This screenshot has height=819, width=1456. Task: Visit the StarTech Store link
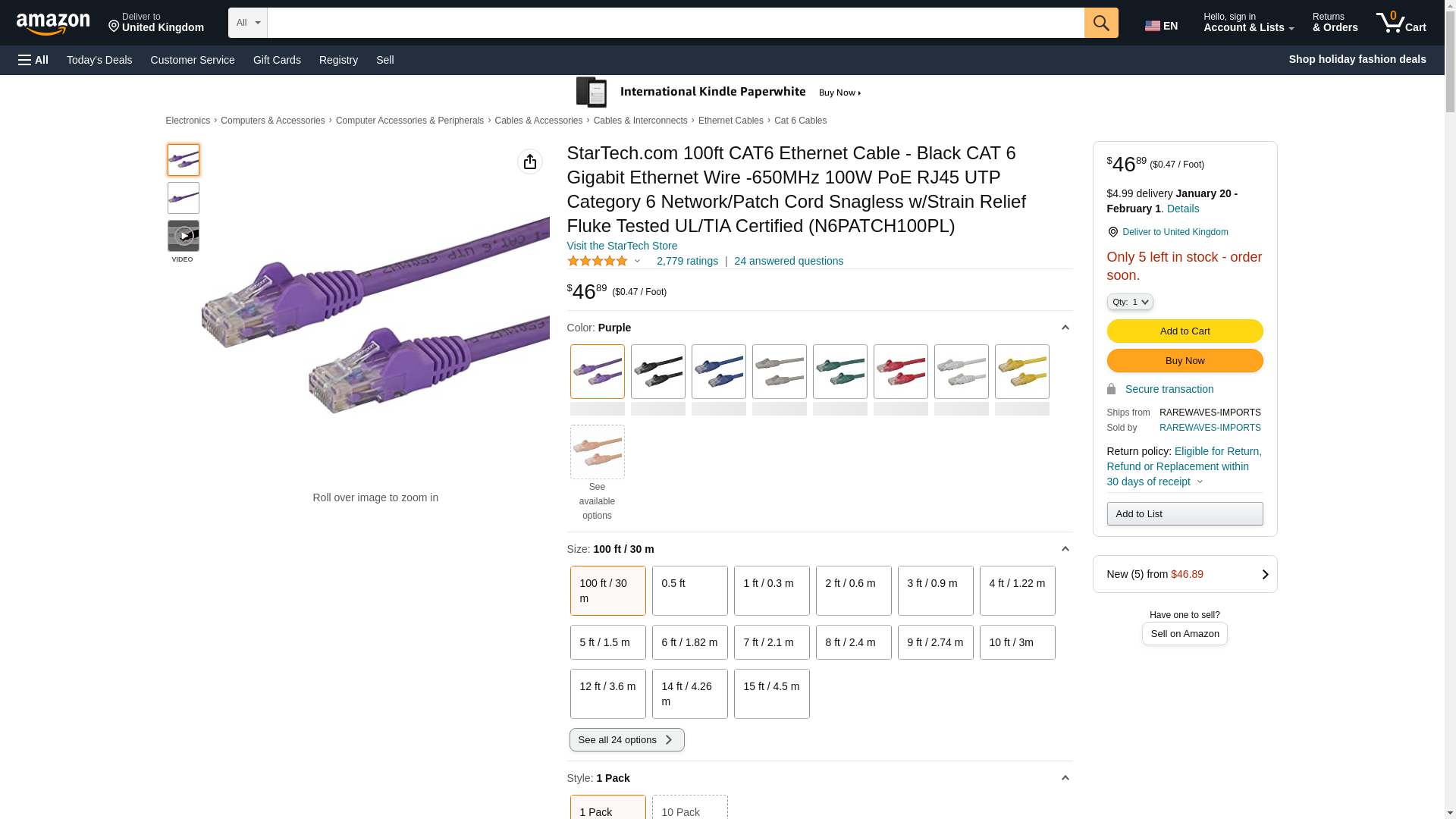pyautogui.click(x=622, y=246)
